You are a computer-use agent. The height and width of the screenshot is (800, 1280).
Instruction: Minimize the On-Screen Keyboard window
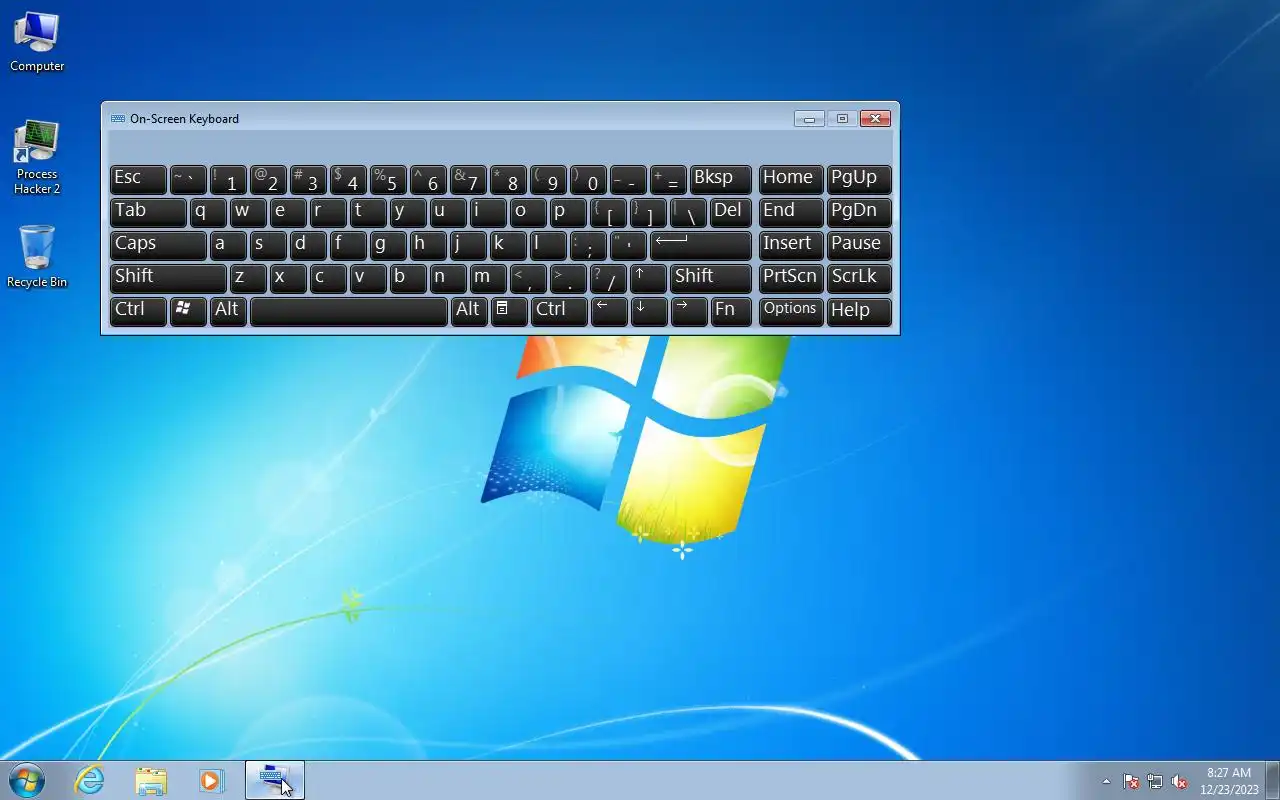point(809,118)
